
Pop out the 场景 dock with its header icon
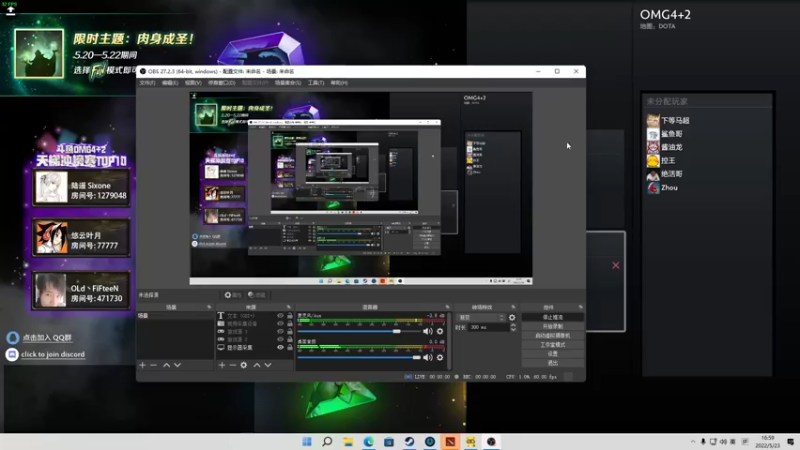point(209,307)
